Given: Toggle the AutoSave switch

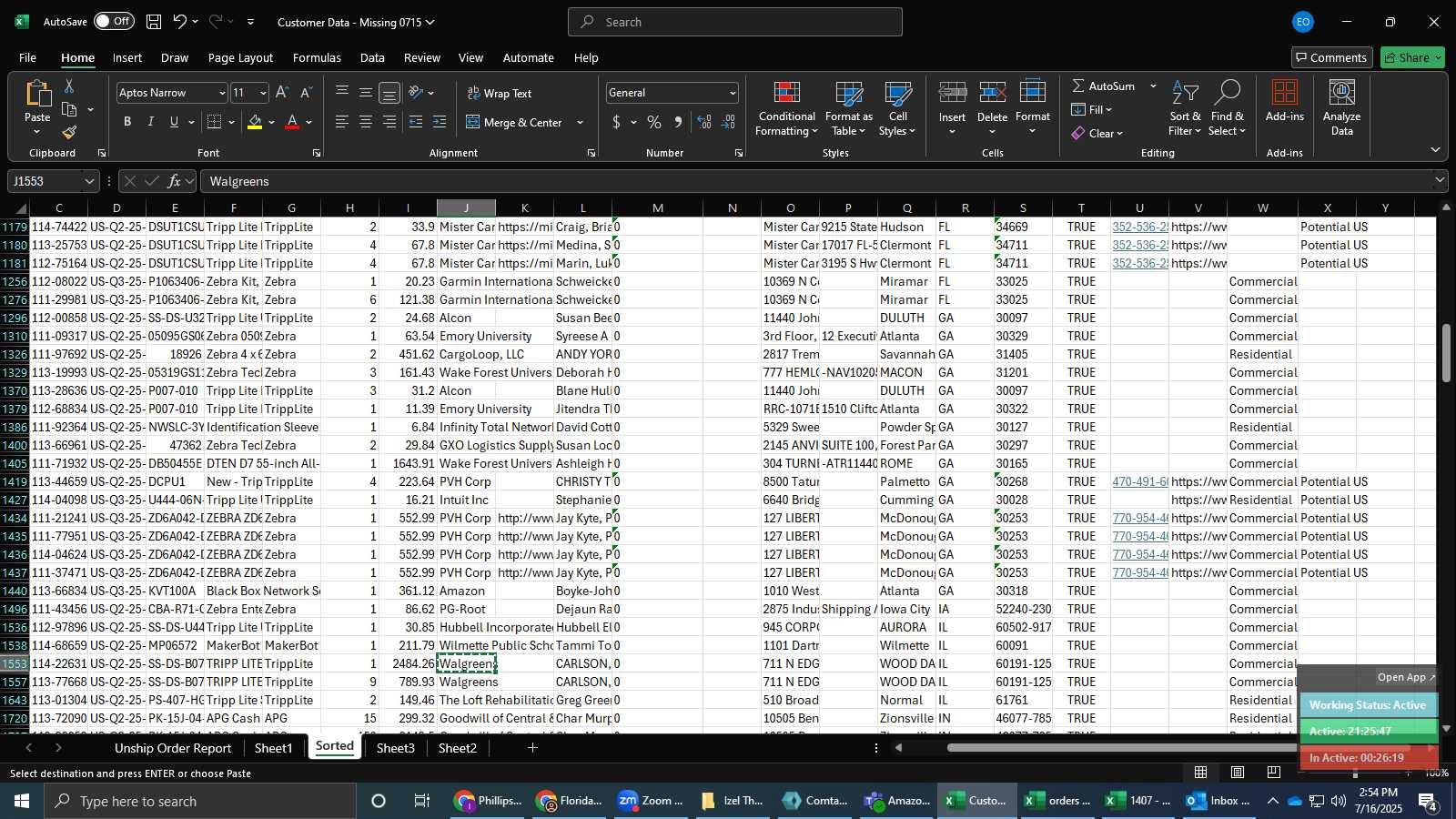Looking at the screenshot, I should (x=114, y=21).
